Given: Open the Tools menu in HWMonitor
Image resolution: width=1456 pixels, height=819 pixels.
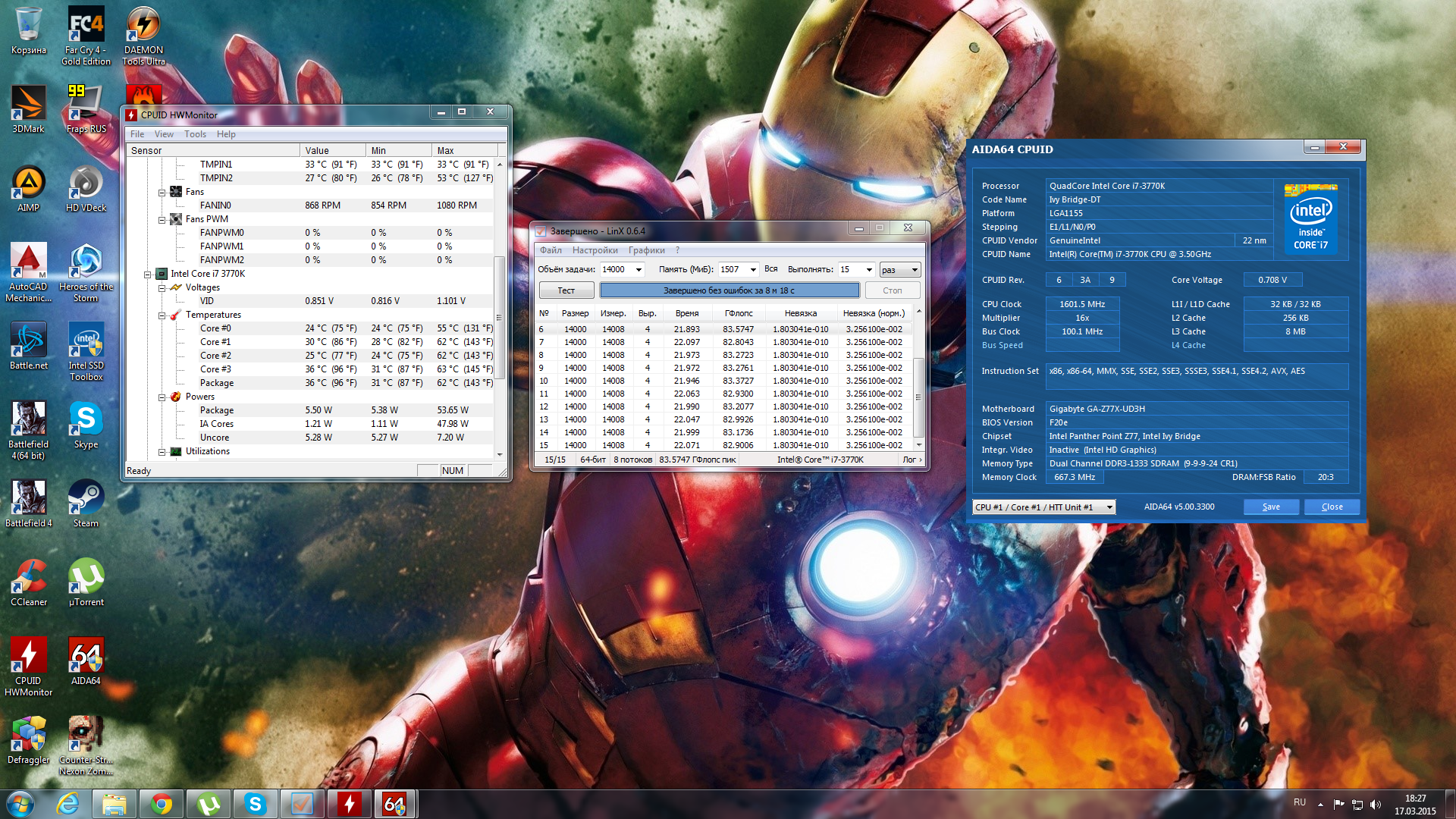Looking at the screenshot, I should [x=195, y=134].
